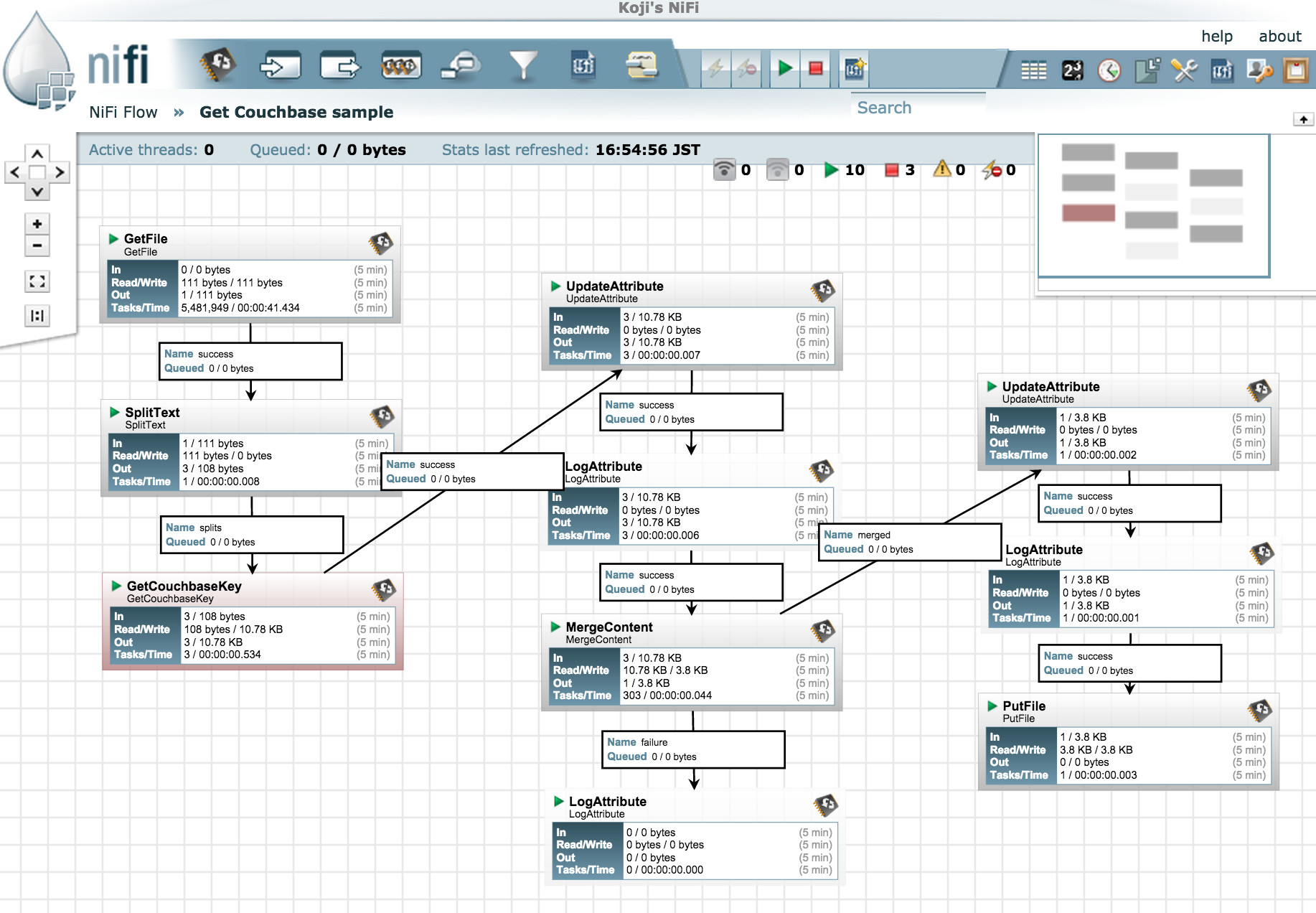Open the Summary table icon
1316x913 pixels.
click(x=1033, y=70)
